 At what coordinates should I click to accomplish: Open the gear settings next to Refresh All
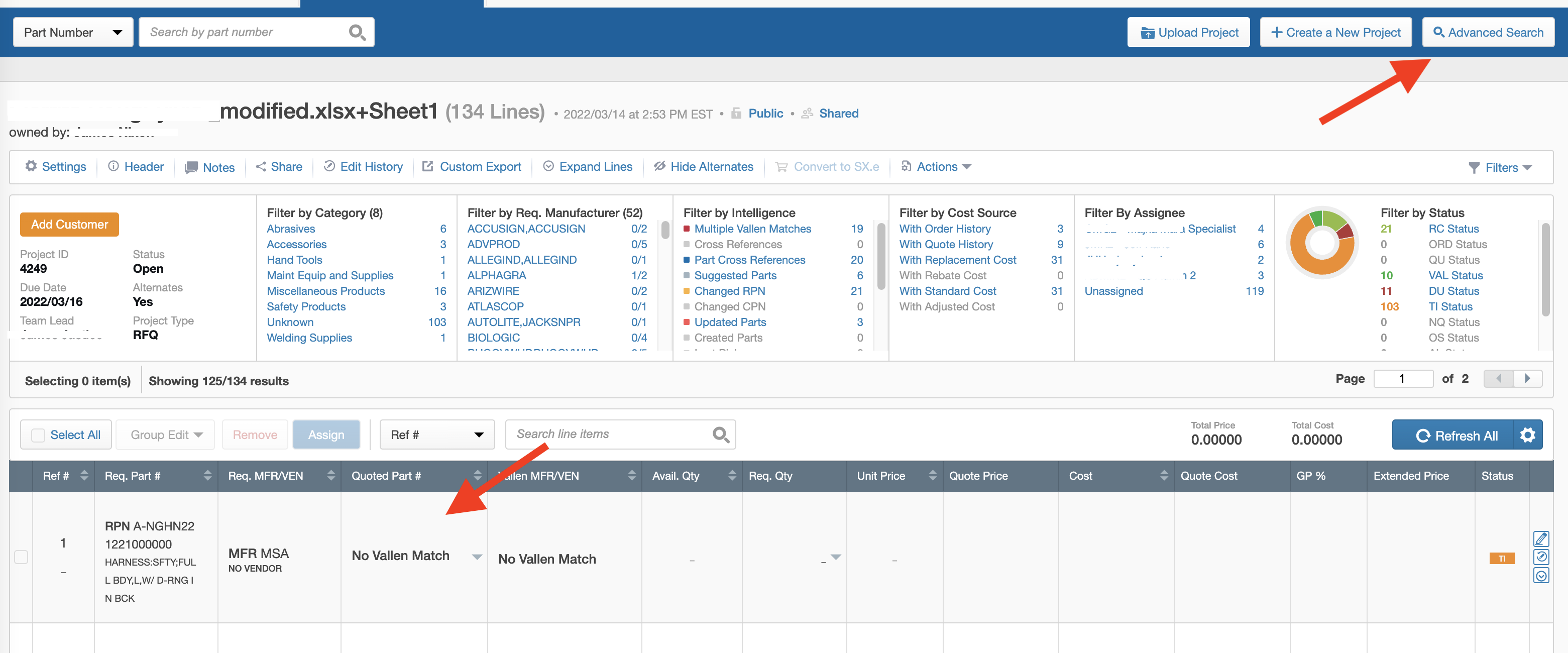point(1527,435)
